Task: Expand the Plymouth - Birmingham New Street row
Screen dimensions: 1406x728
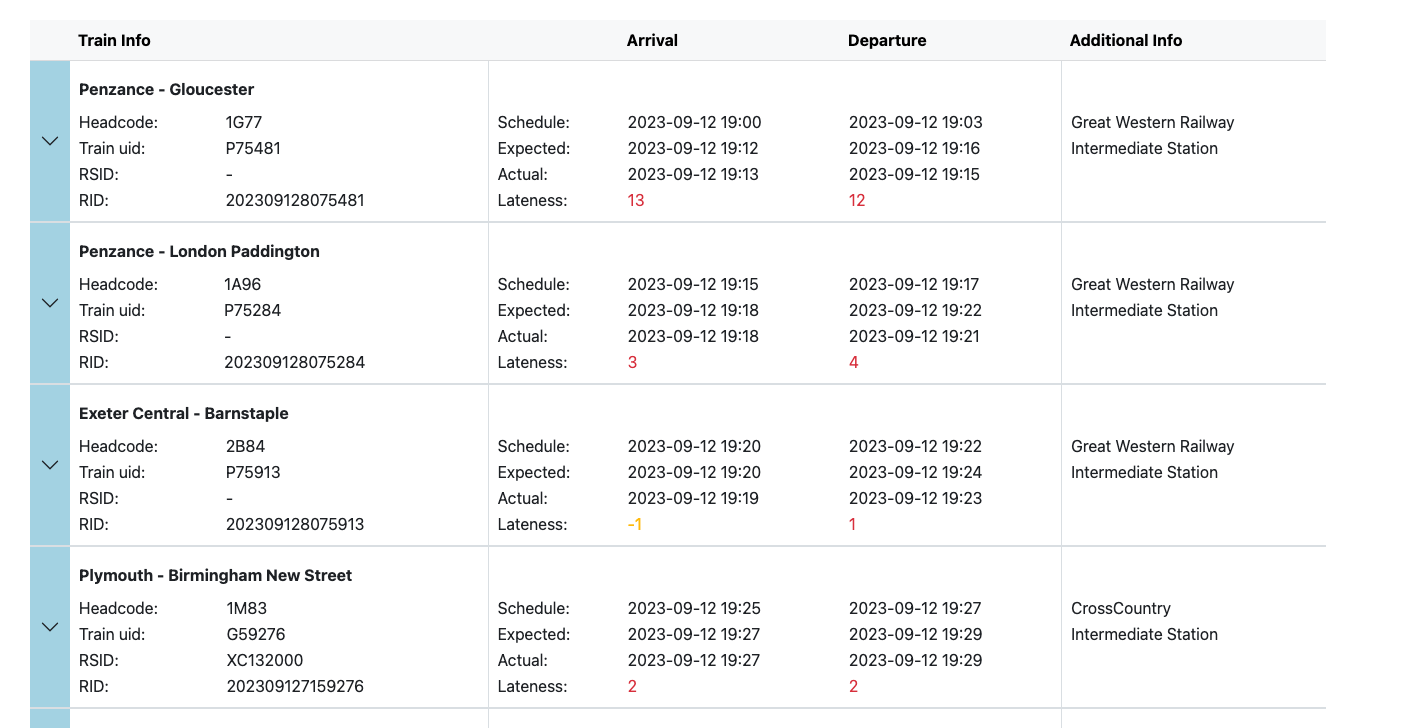Action: pos(50,627)
